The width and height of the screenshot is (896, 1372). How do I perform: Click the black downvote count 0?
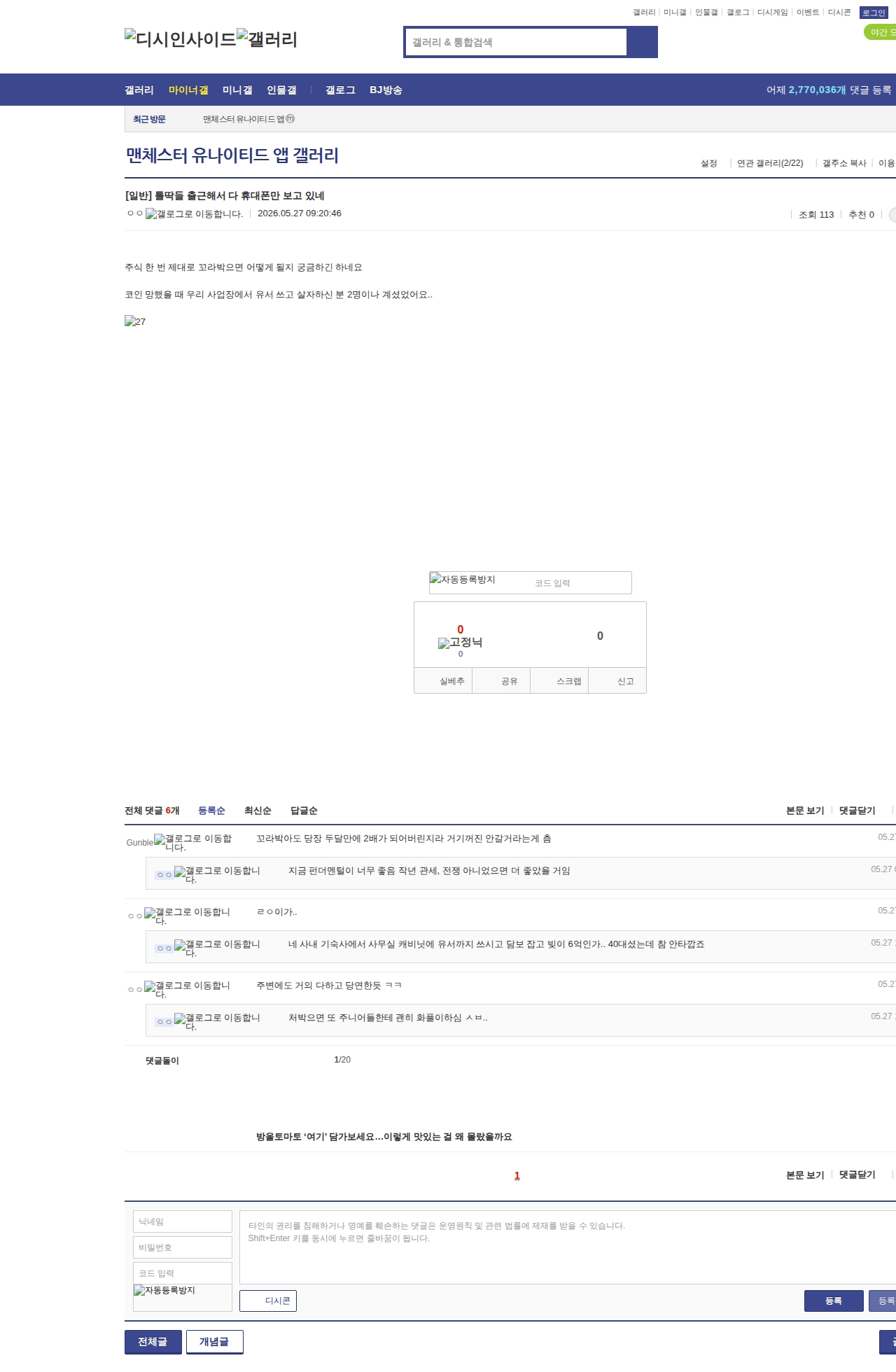coord(600,636)
